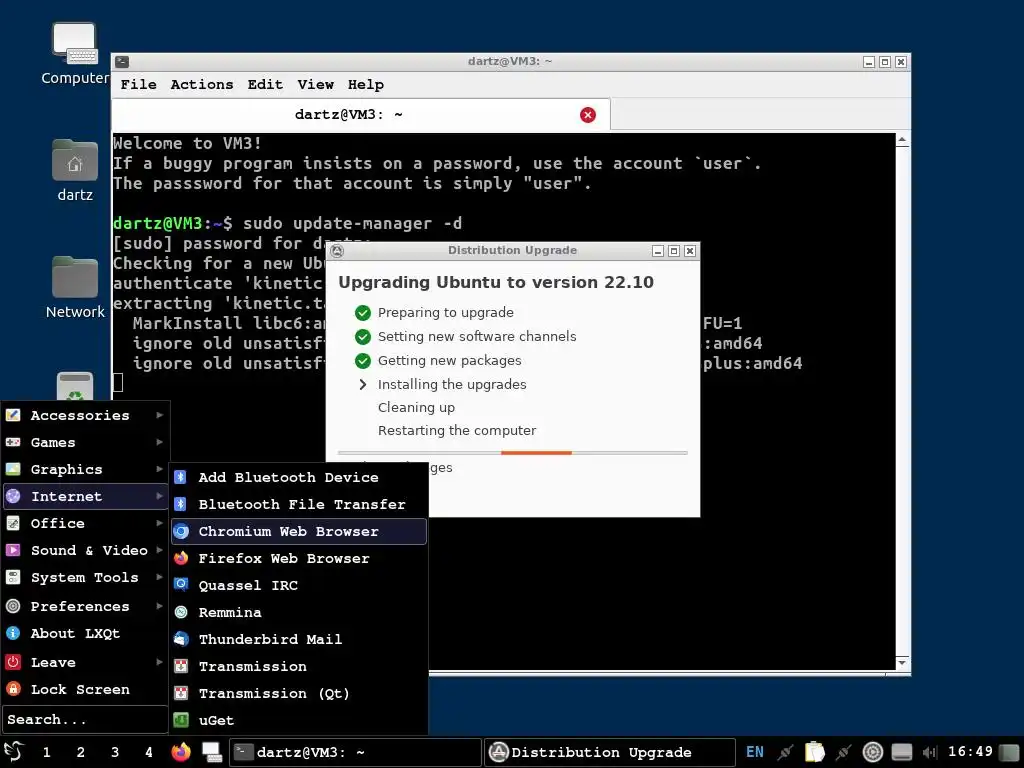
Task: Switch to workspace 3
Action: point(115,752)
